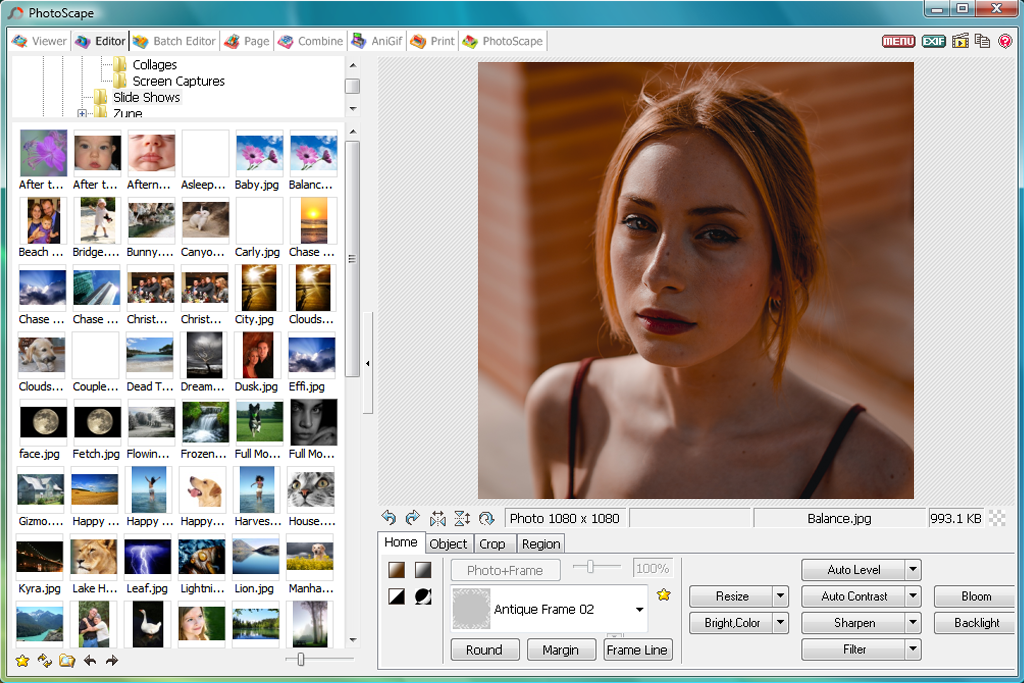Apply the negative invert icon

click(x=423, y=596)
